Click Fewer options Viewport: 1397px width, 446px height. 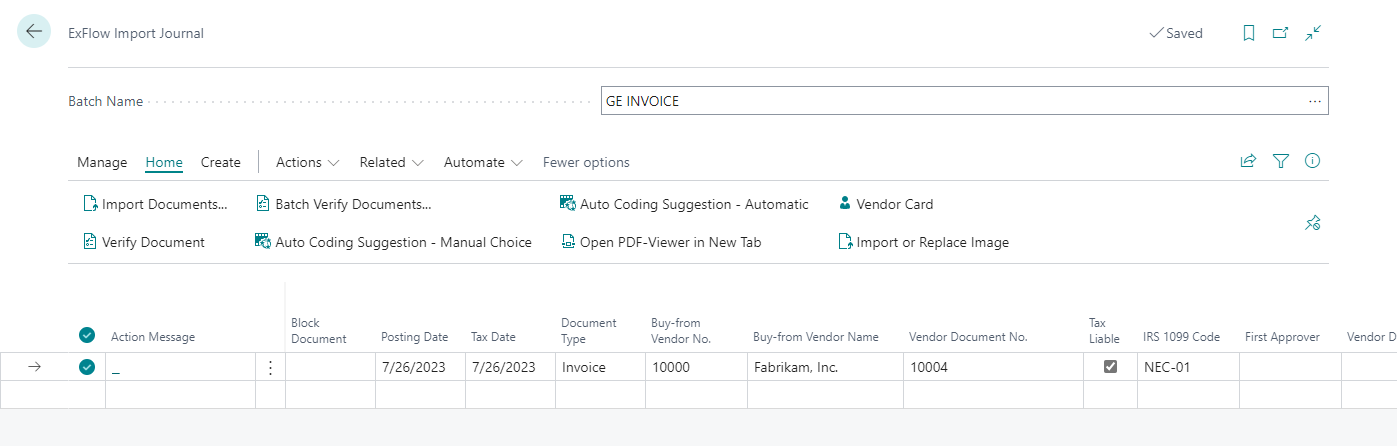pyautogui.click(x=586, y=162)
